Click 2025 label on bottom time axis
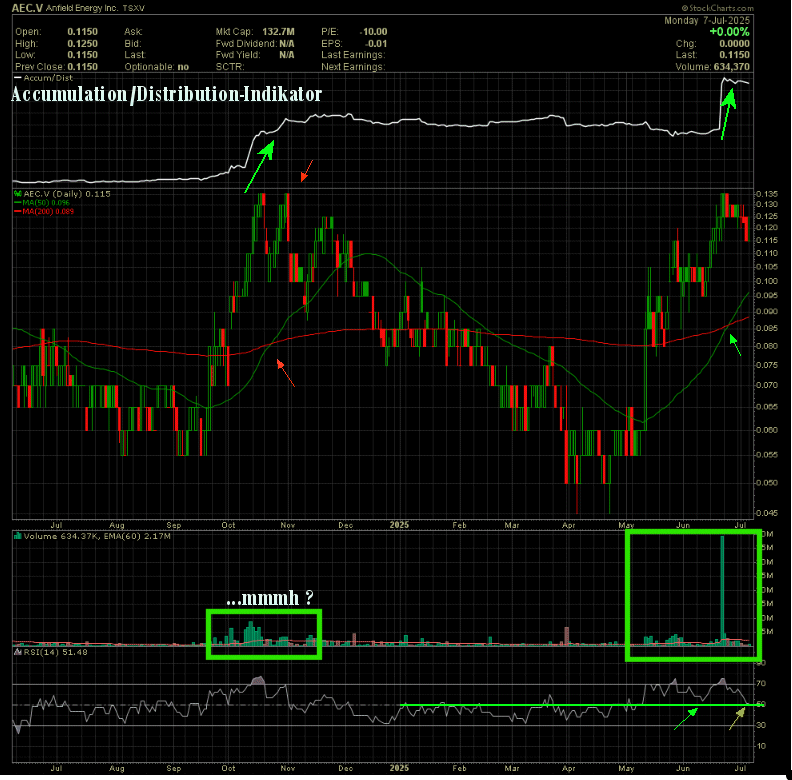792x780 pixels. point(399,768)
